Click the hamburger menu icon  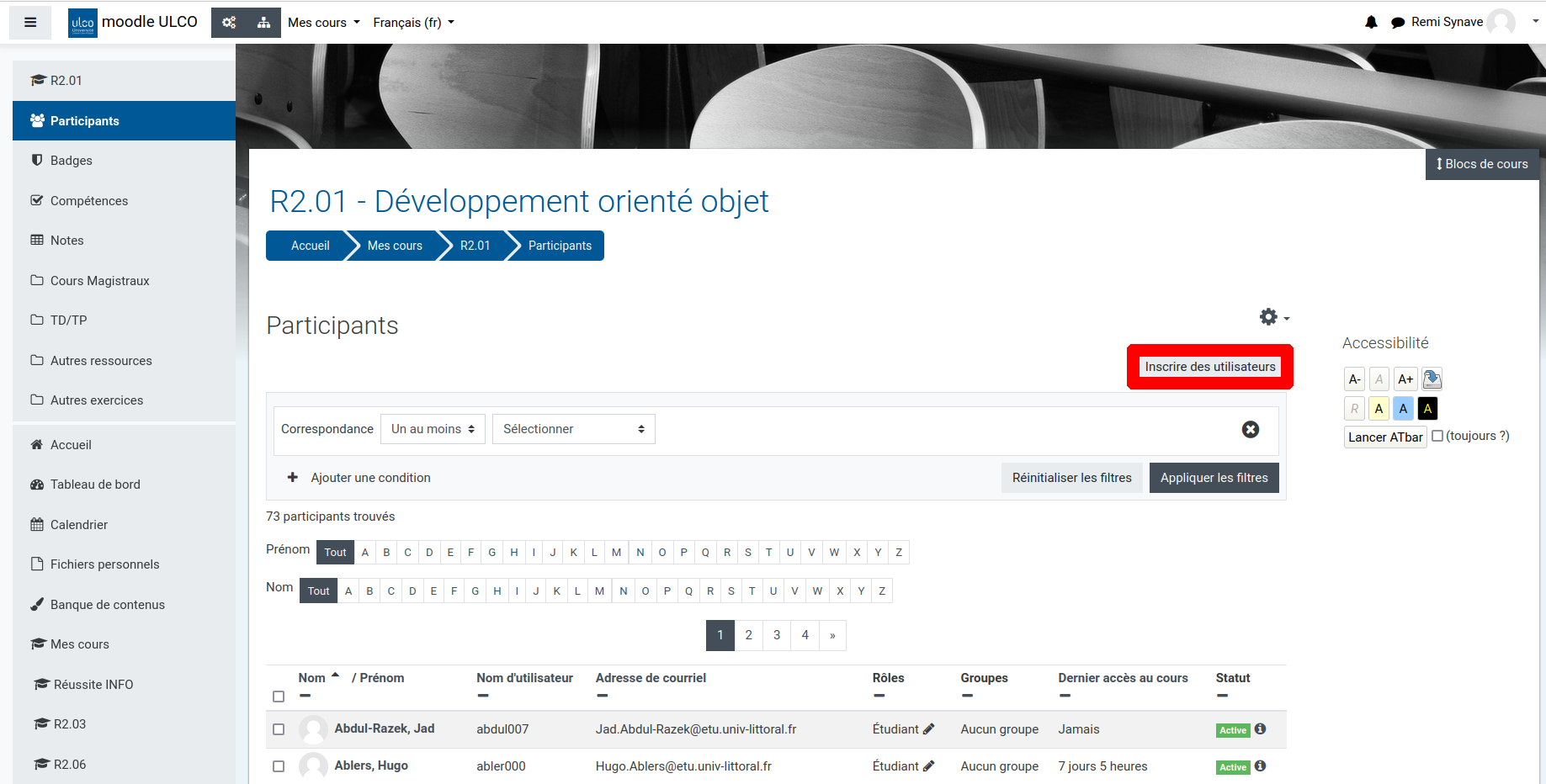pyautogui.click(x=30, y=23)
